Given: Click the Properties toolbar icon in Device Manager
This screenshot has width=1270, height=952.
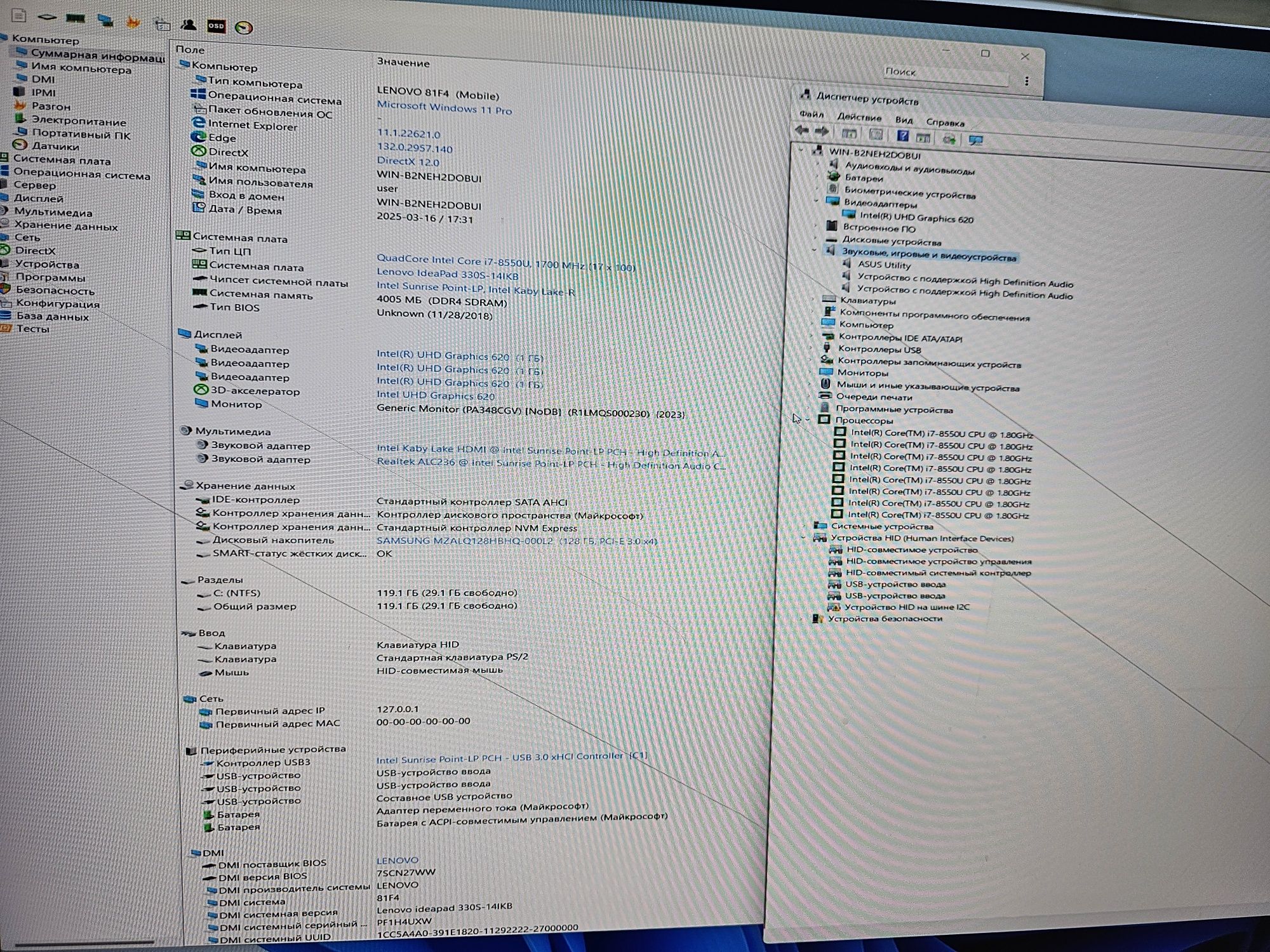Looking at the screenshot, I should pyautogui.click(x=876, y=135).
